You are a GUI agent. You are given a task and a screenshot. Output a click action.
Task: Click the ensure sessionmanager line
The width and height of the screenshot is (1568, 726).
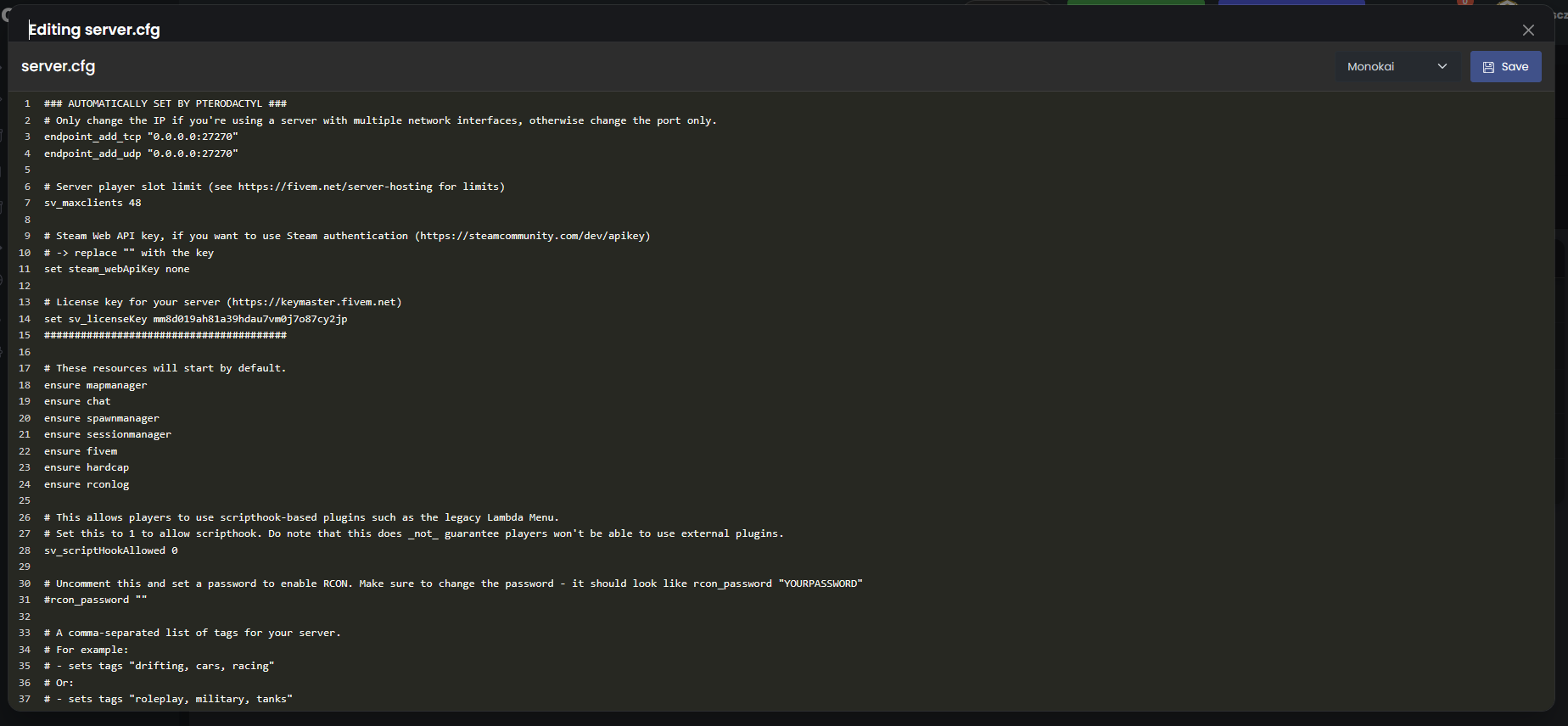(108, 435)
